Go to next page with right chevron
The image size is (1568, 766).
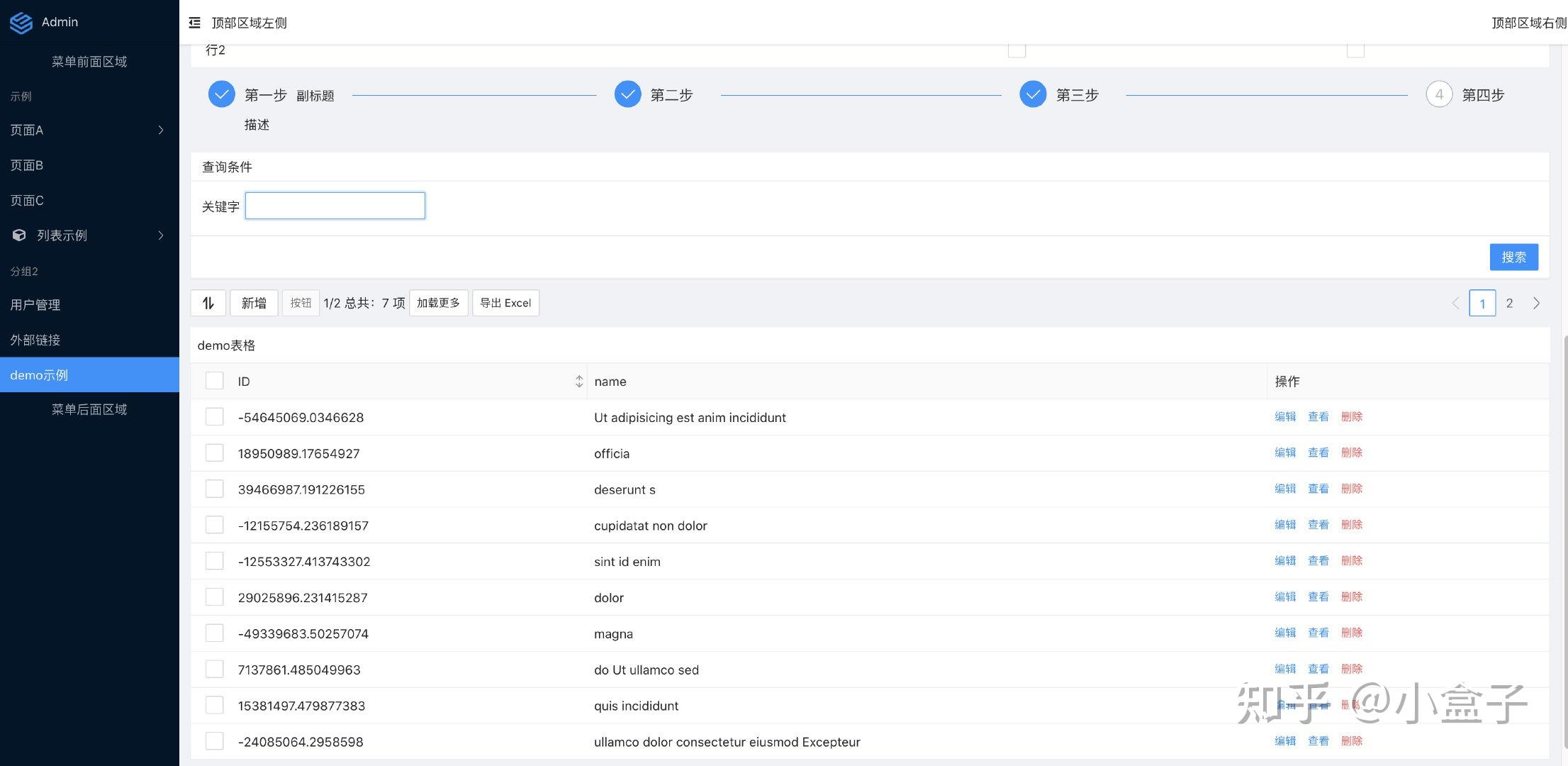tap(1536, 303)
